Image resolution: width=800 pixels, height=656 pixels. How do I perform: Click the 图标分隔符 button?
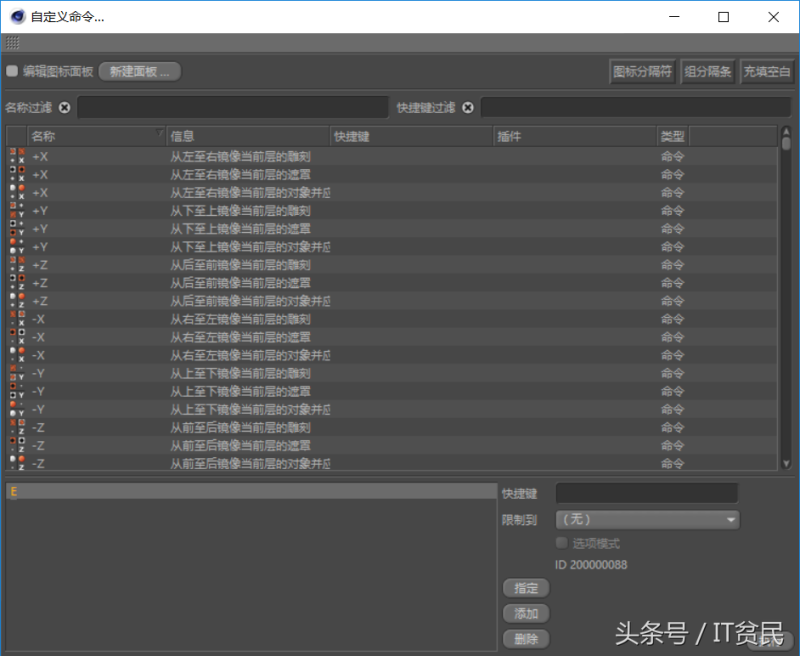tap(642, 71)
